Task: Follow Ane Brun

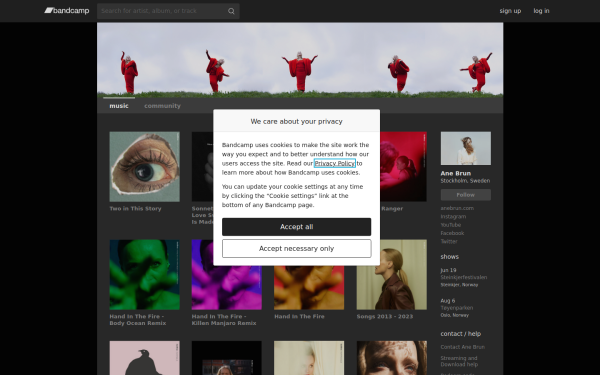Action: coord(466,195)
